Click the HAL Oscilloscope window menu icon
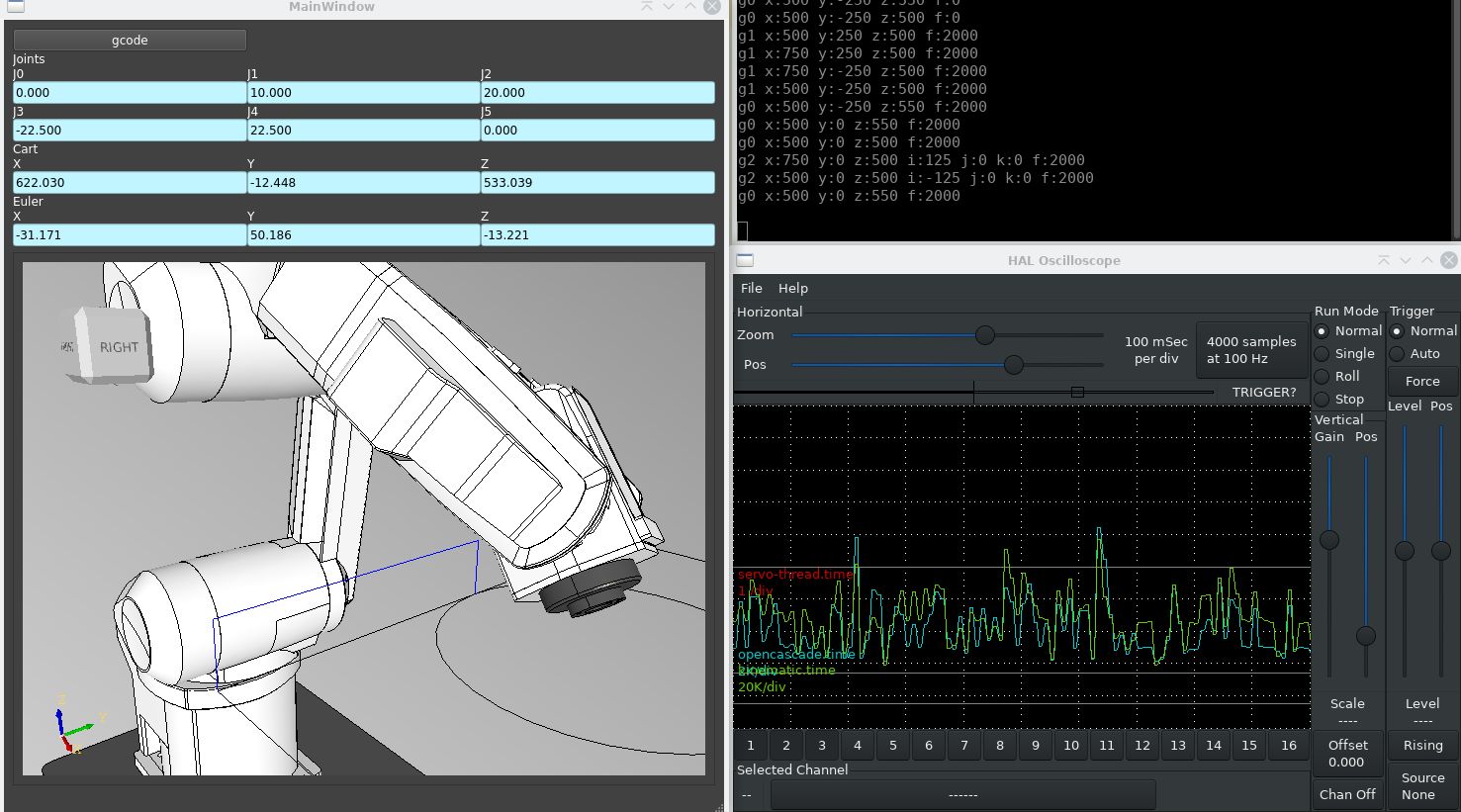This screenshot has width=1461, height=812. (x=746, y=260)
